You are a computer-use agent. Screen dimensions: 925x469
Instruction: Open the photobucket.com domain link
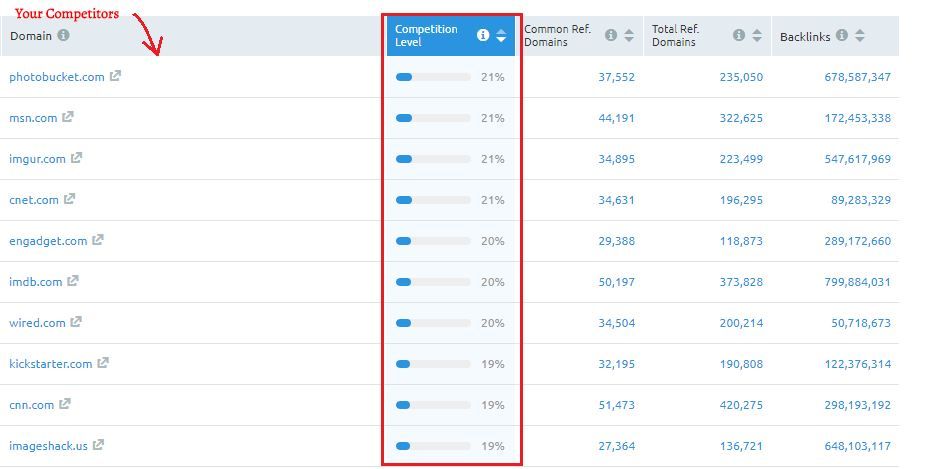click(57, 77)
